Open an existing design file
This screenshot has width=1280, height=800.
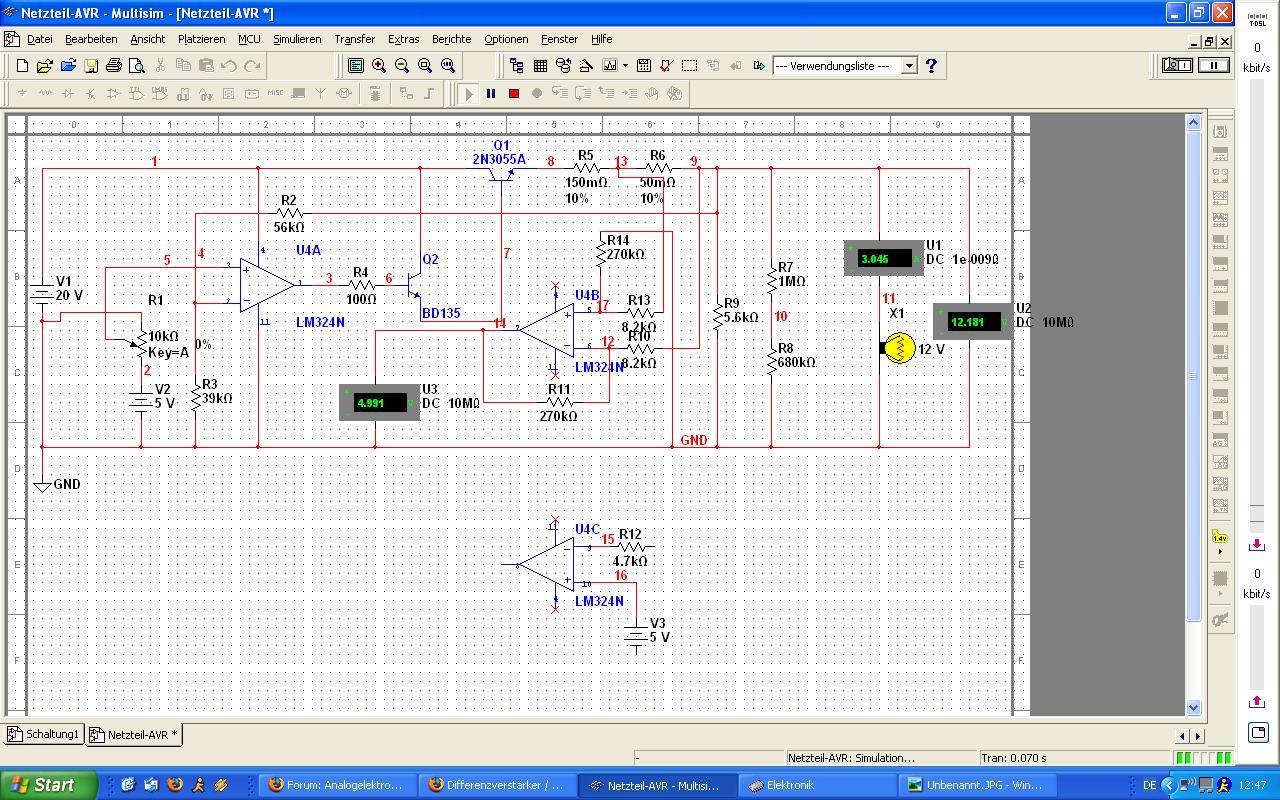[x=44, y=66]
